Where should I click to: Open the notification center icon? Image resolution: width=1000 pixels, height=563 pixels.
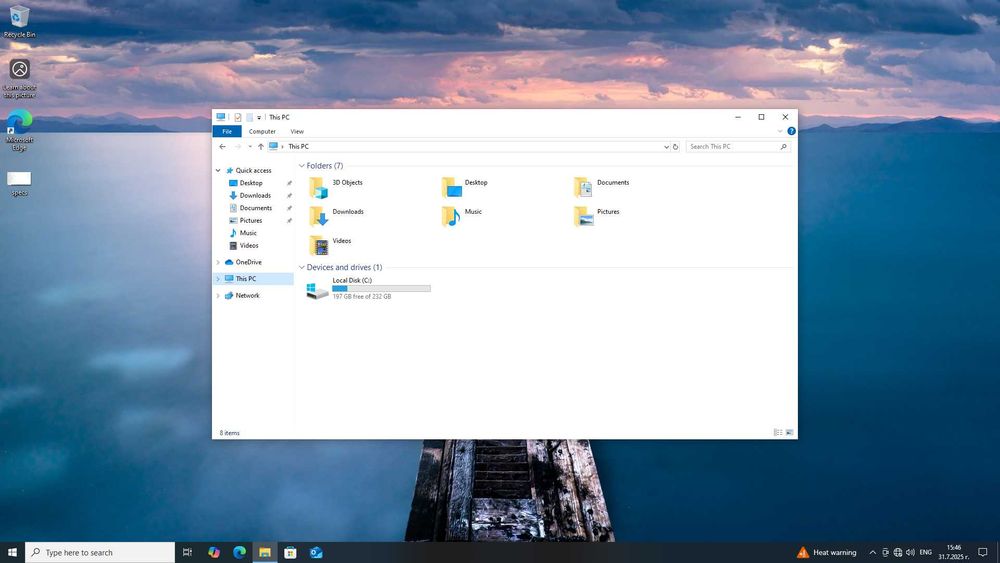click(983, 553)
